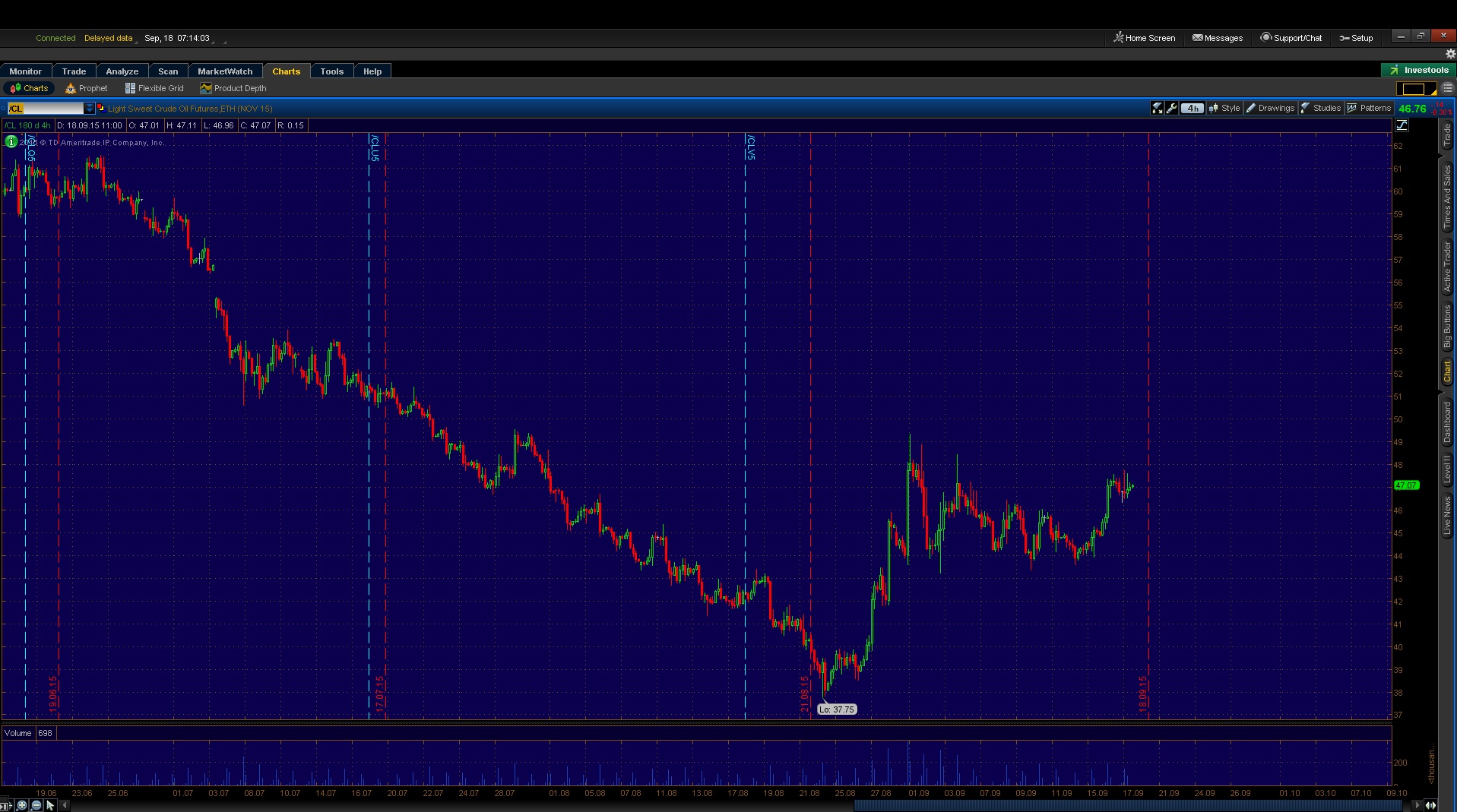Click scroll right arrow below chart
Image resolution: width=1457 pixels, height=812 pixels.
tap(1417, 805)
